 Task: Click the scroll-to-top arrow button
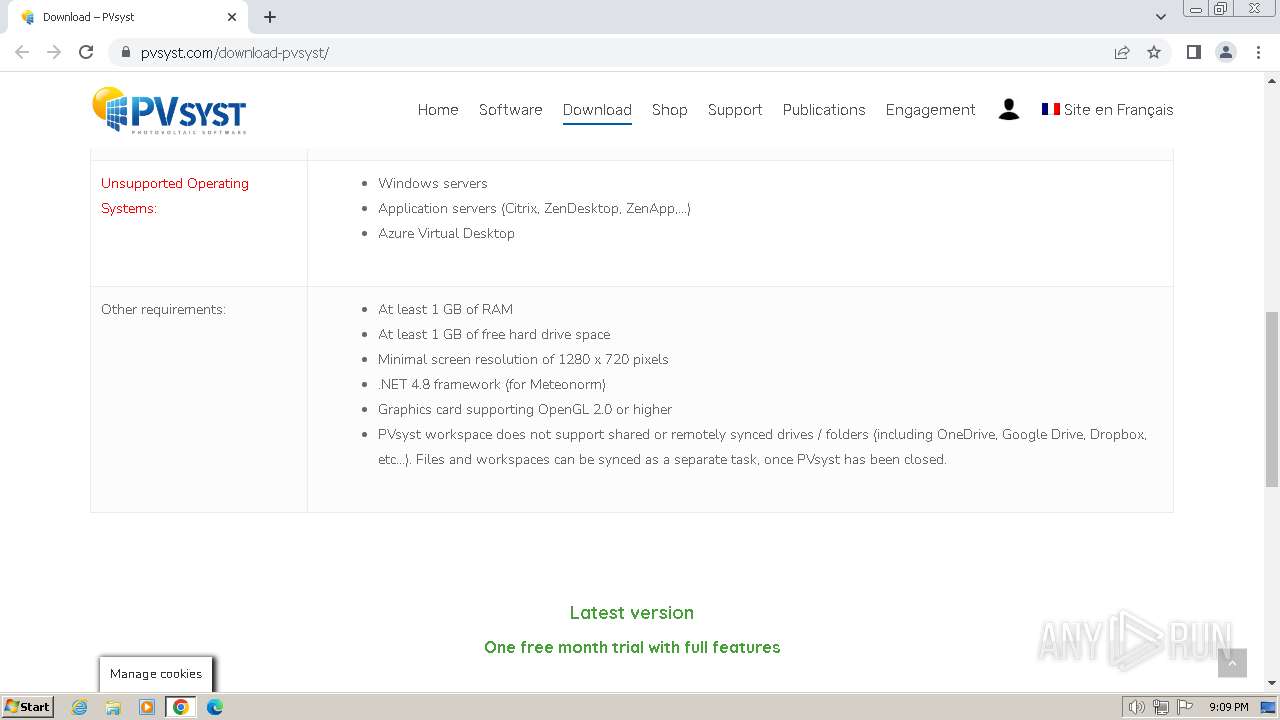[x=1232, y=663]
